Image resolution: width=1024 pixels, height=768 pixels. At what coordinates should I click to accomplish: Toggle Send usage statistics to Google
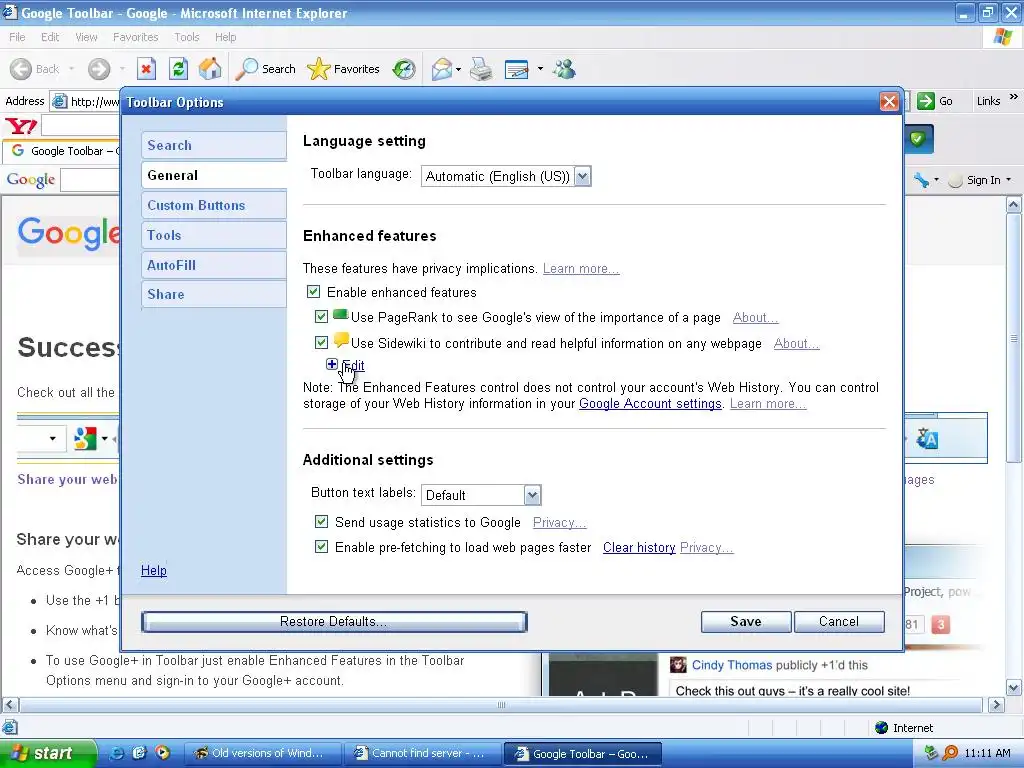321,521
